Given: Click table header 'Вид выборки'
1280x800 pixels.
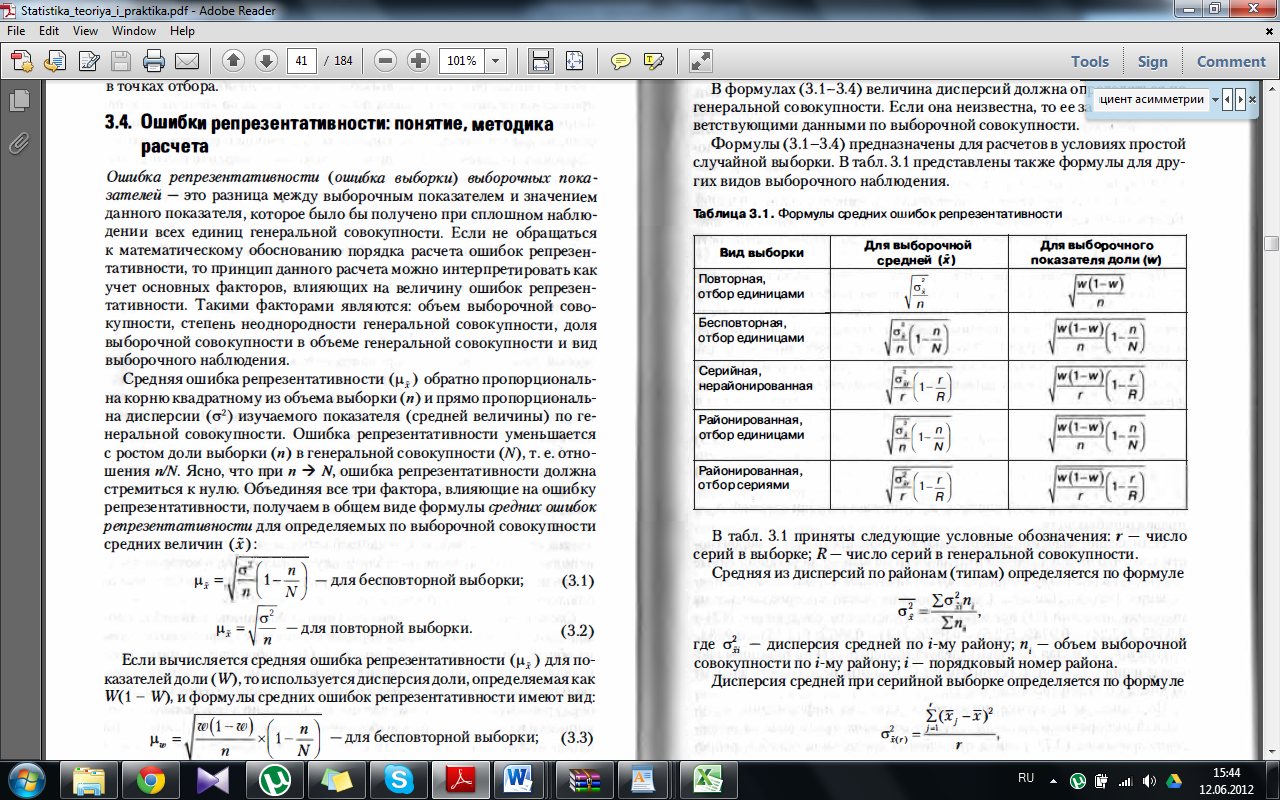Looking at the screenshot, I should click(762, 252).
